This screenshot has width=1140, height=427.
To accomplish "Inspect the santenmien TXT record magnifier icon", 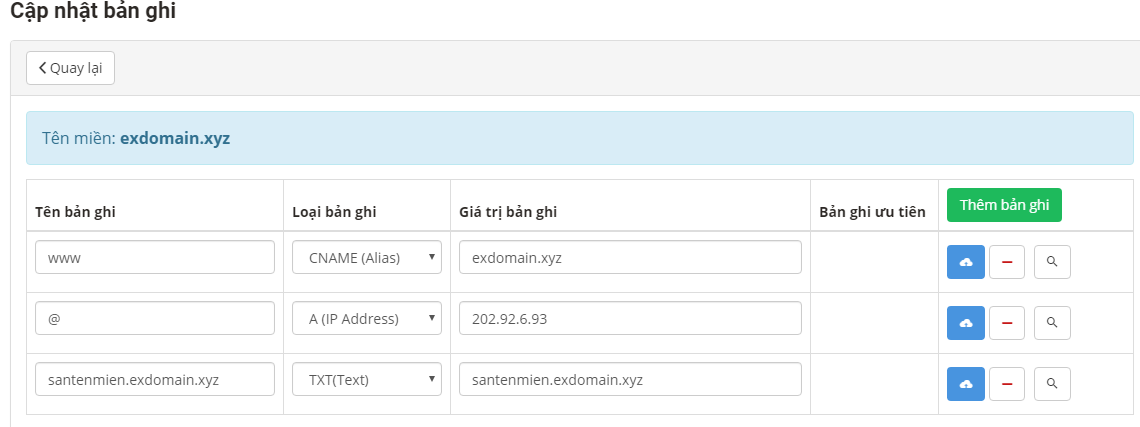I will coord(1052,383).
